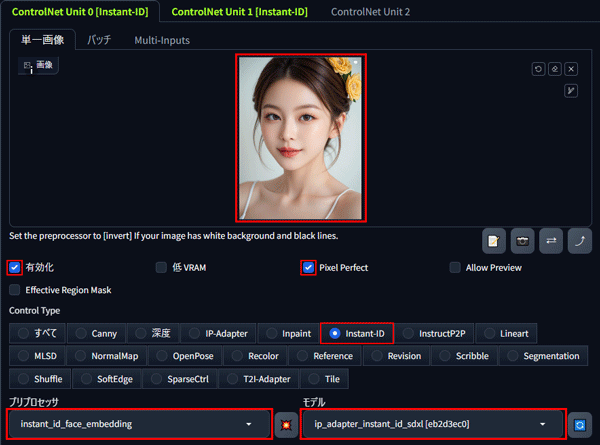Uncheck the 有効化 enable checkbox

(x=15, y=267)
